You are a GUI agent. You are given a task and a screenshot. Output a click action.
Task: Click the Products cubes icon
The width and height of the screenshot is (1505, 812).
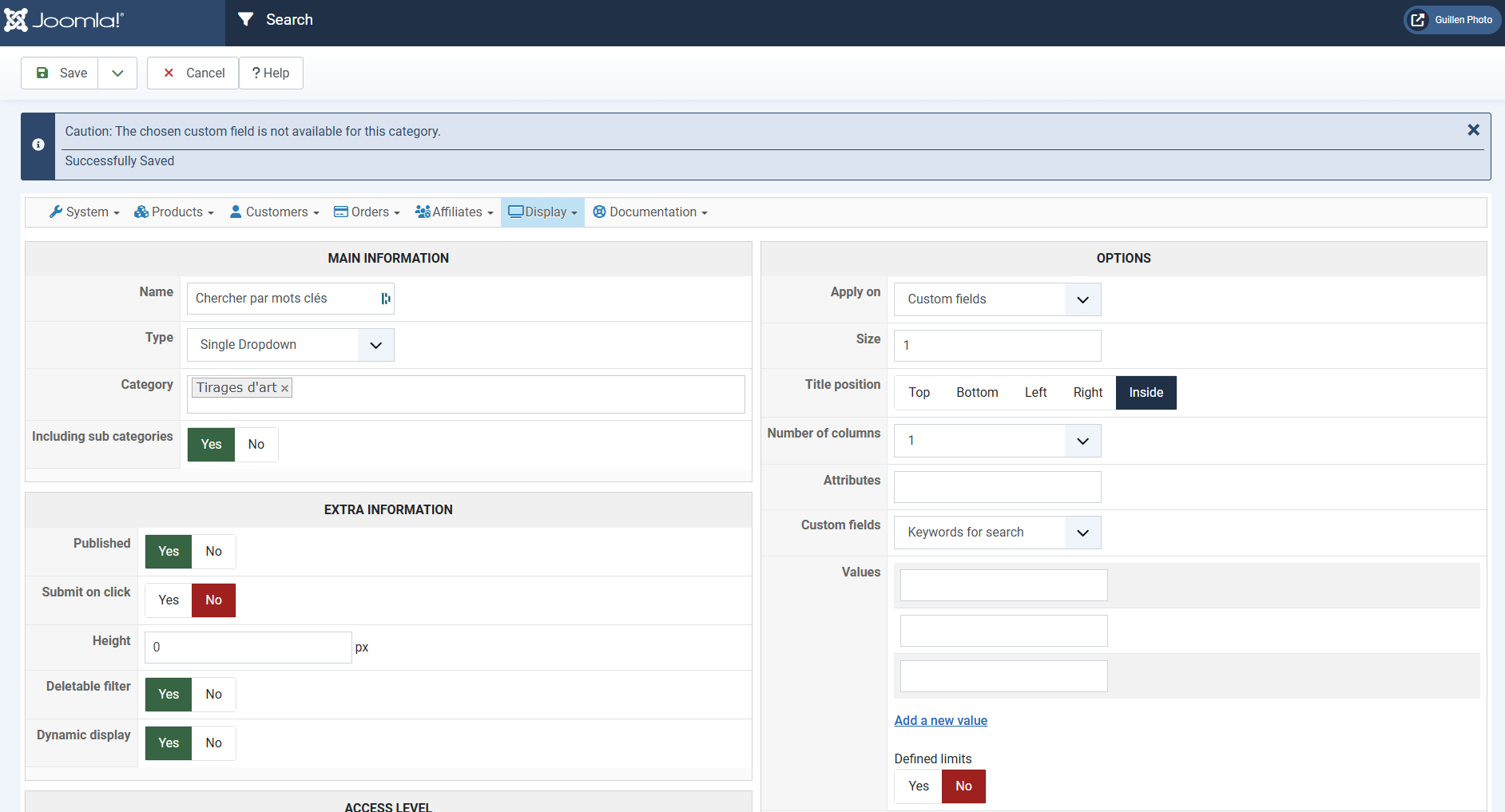(x=141, y=212)
